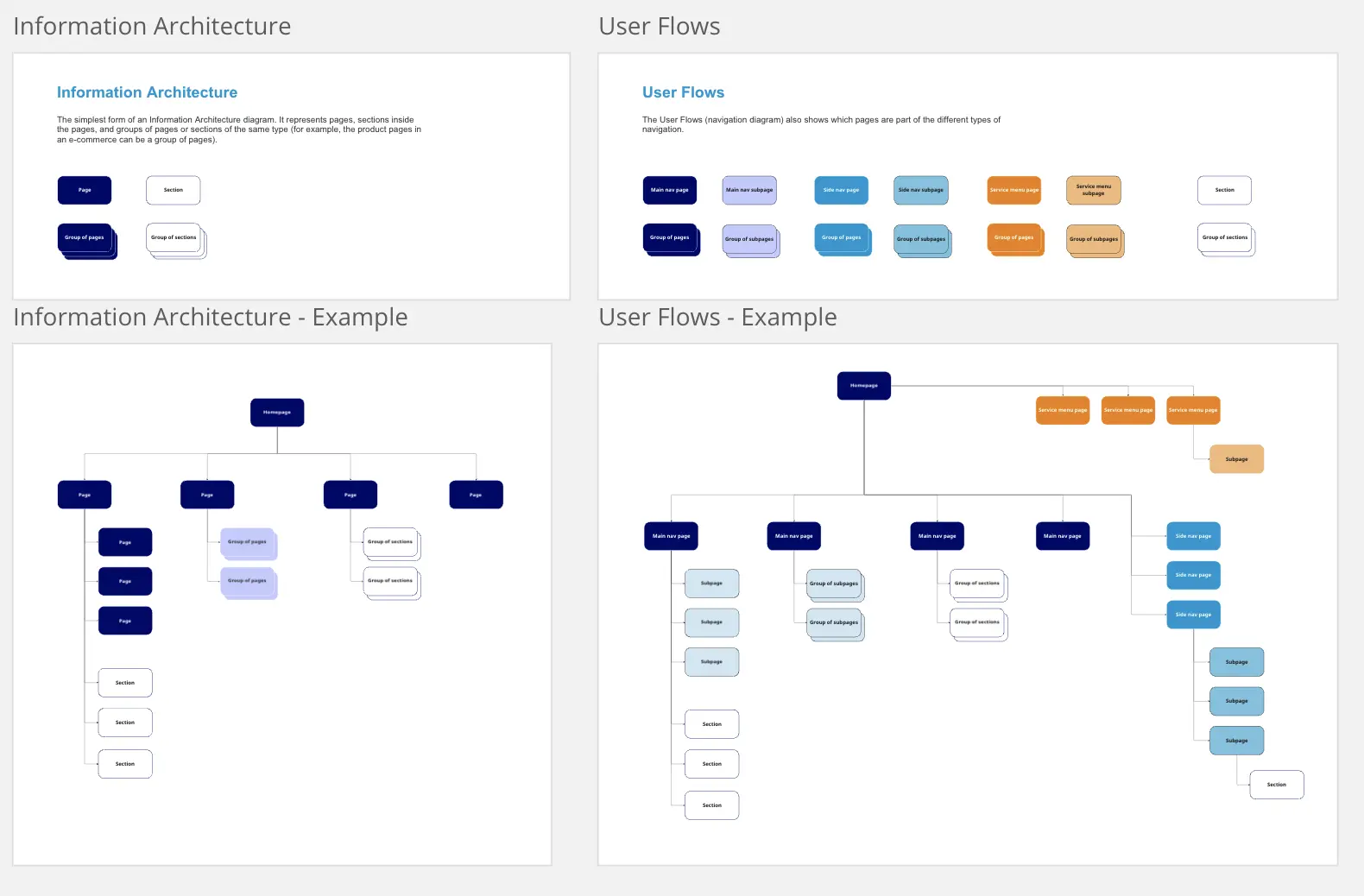Image resolution: width=1364 pixels, height=896 pixels.
Task: Click the User Flows blue heading text
Action: [683, 92]
